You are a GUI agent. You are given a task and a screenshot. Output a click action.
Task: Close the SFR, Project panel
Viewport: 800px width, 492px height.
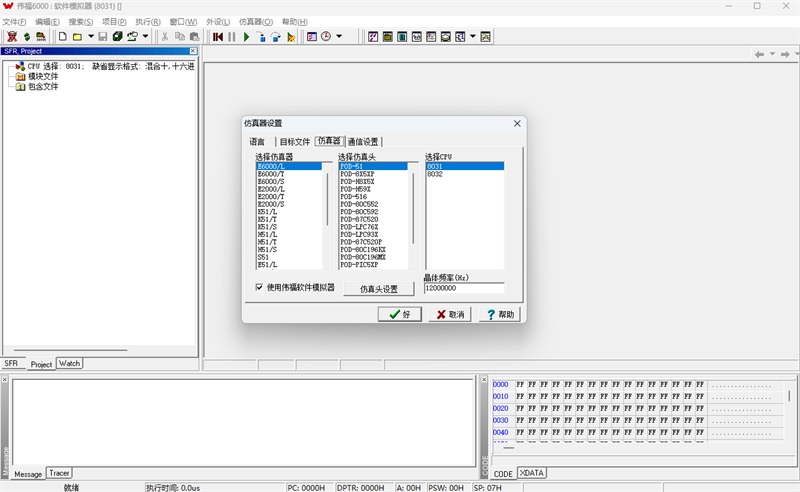click(x=193, y=51)
